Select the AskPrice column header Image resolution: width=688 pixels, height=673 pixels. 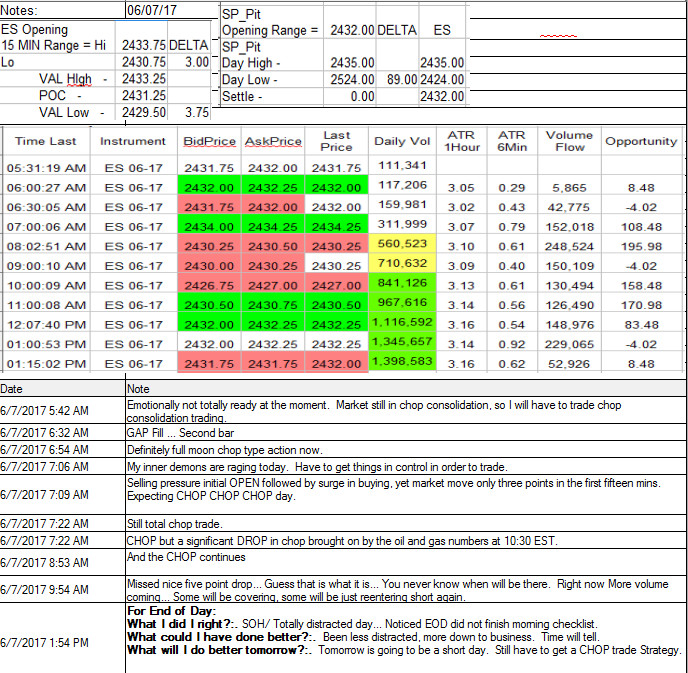(273, 141)
